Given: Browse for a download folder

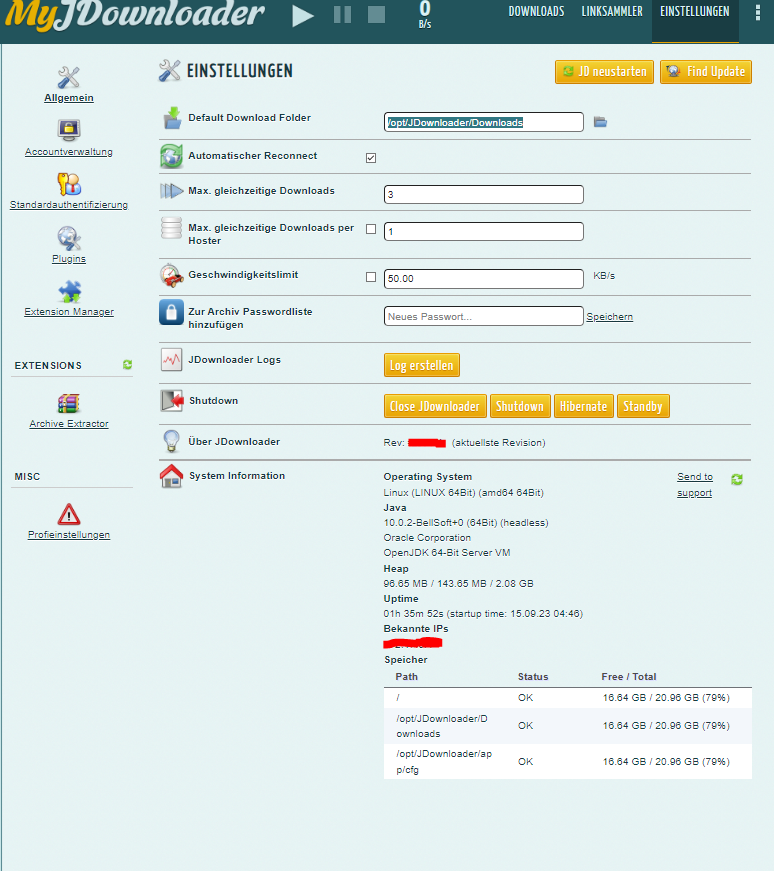Looking at the screenshot, I should pos(600,122).
